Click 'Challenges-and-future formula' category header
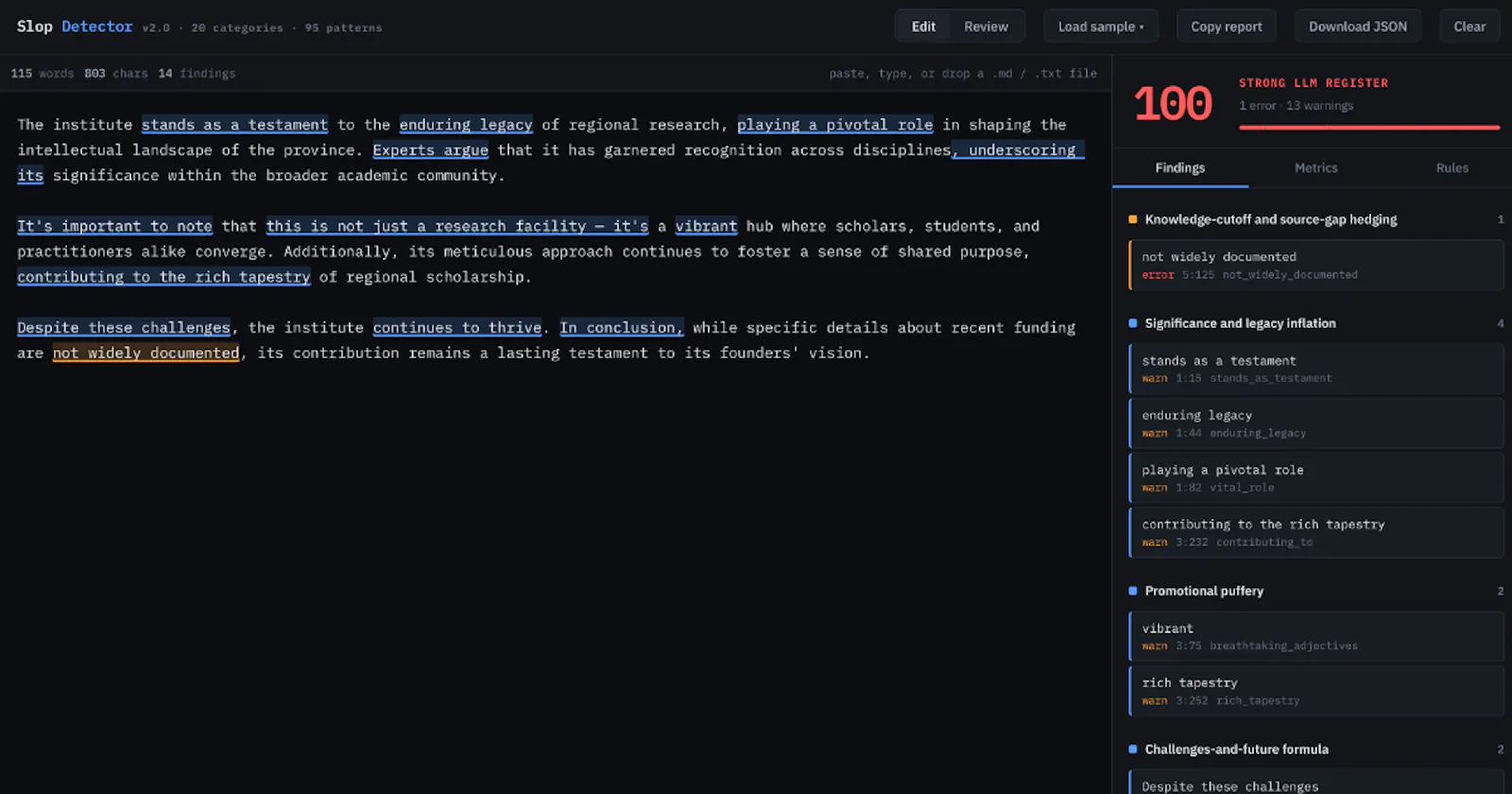This screenshot has width=1512, height=794. point(1315,750)
